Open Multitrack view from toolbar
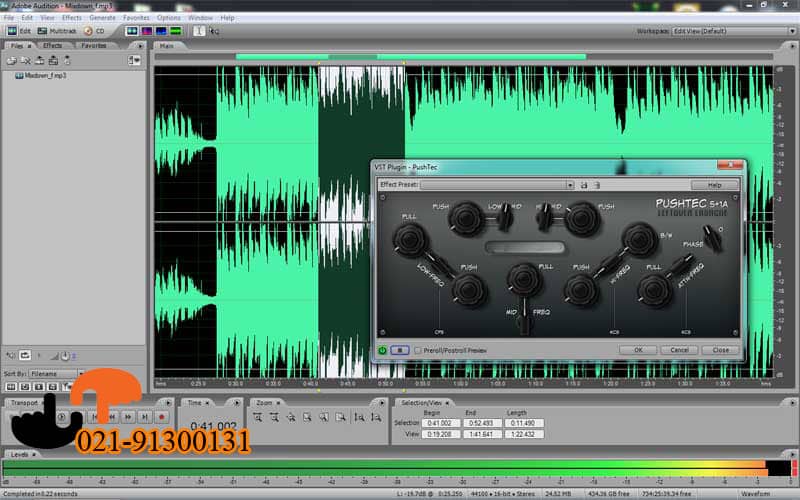This screenshot has width=800, height=500. coord(57,31)
